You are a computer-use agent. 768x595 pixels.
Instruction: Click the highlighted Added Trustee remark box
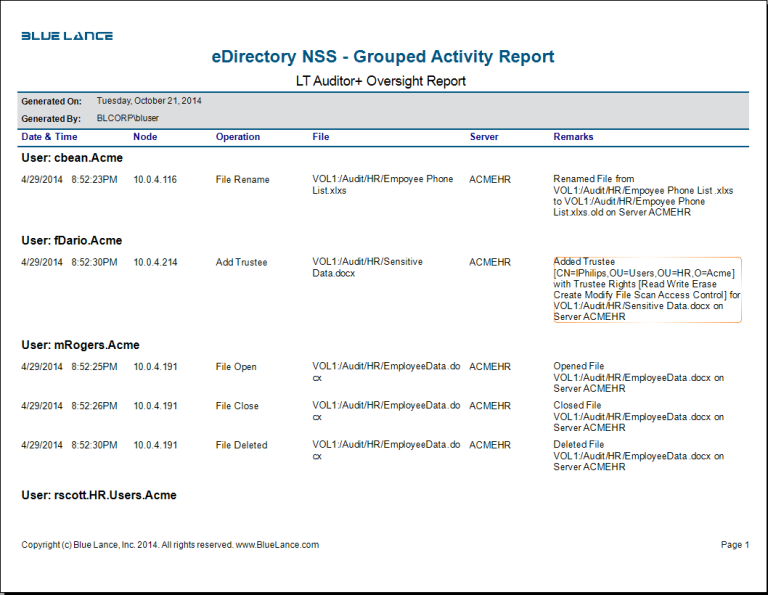[x=647, y=289]
